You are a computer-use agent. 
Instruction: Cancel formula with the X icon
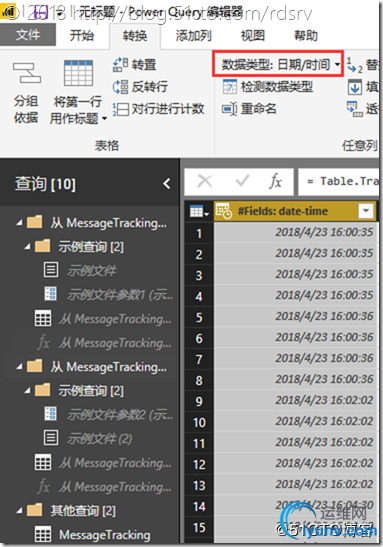[x=205, y=181]
